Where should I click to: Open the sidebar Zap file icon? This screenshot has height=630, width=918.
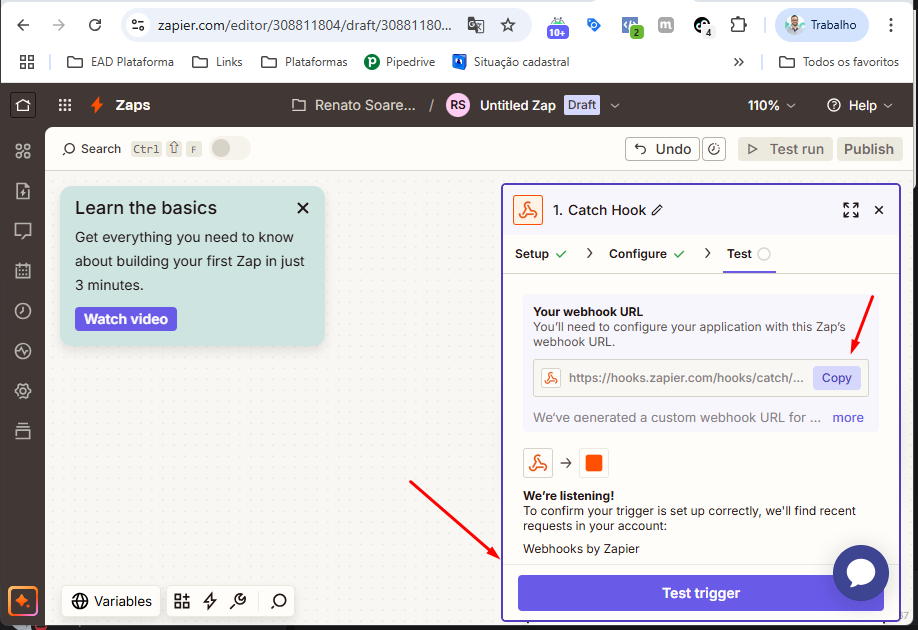click(23, 191)
